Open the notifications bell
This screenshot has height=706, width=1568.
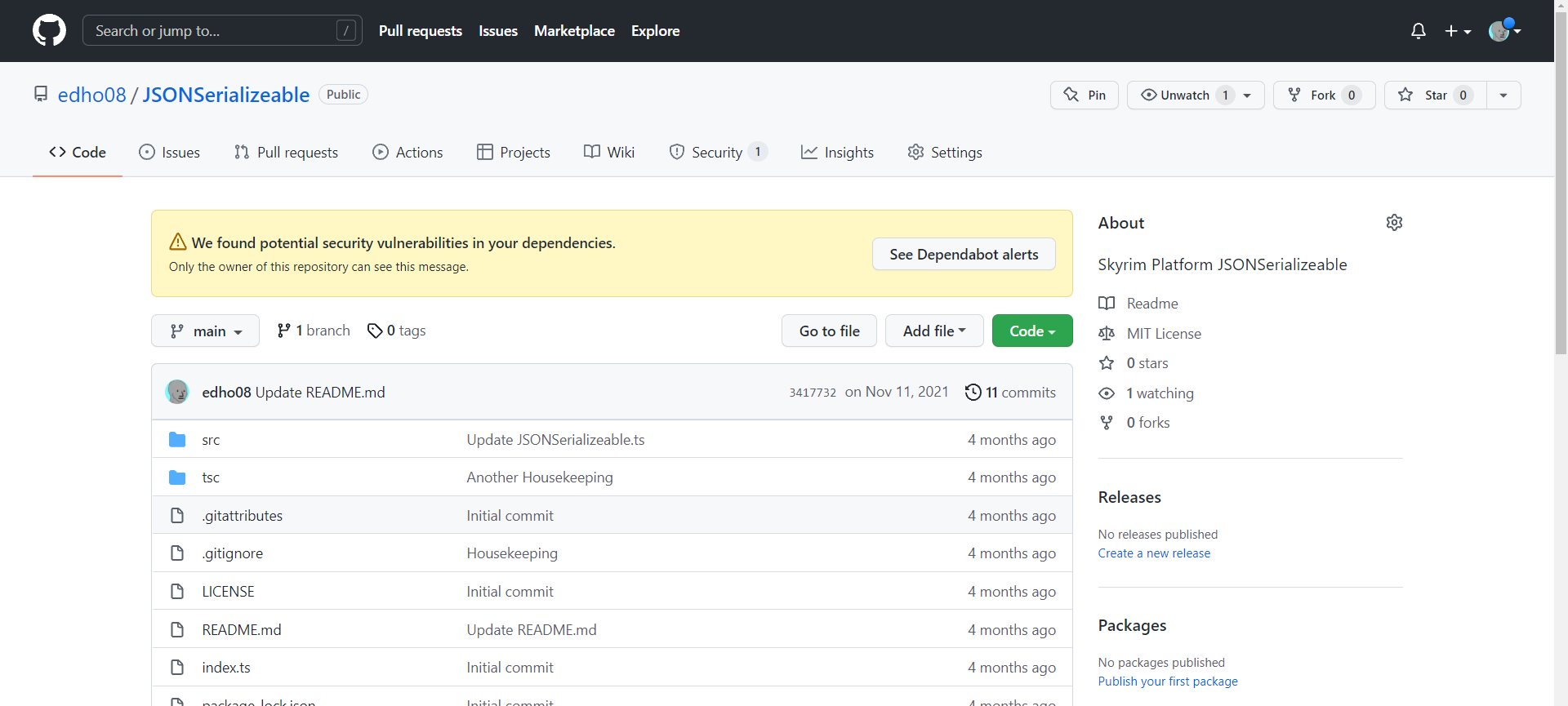pos(1418,31)
